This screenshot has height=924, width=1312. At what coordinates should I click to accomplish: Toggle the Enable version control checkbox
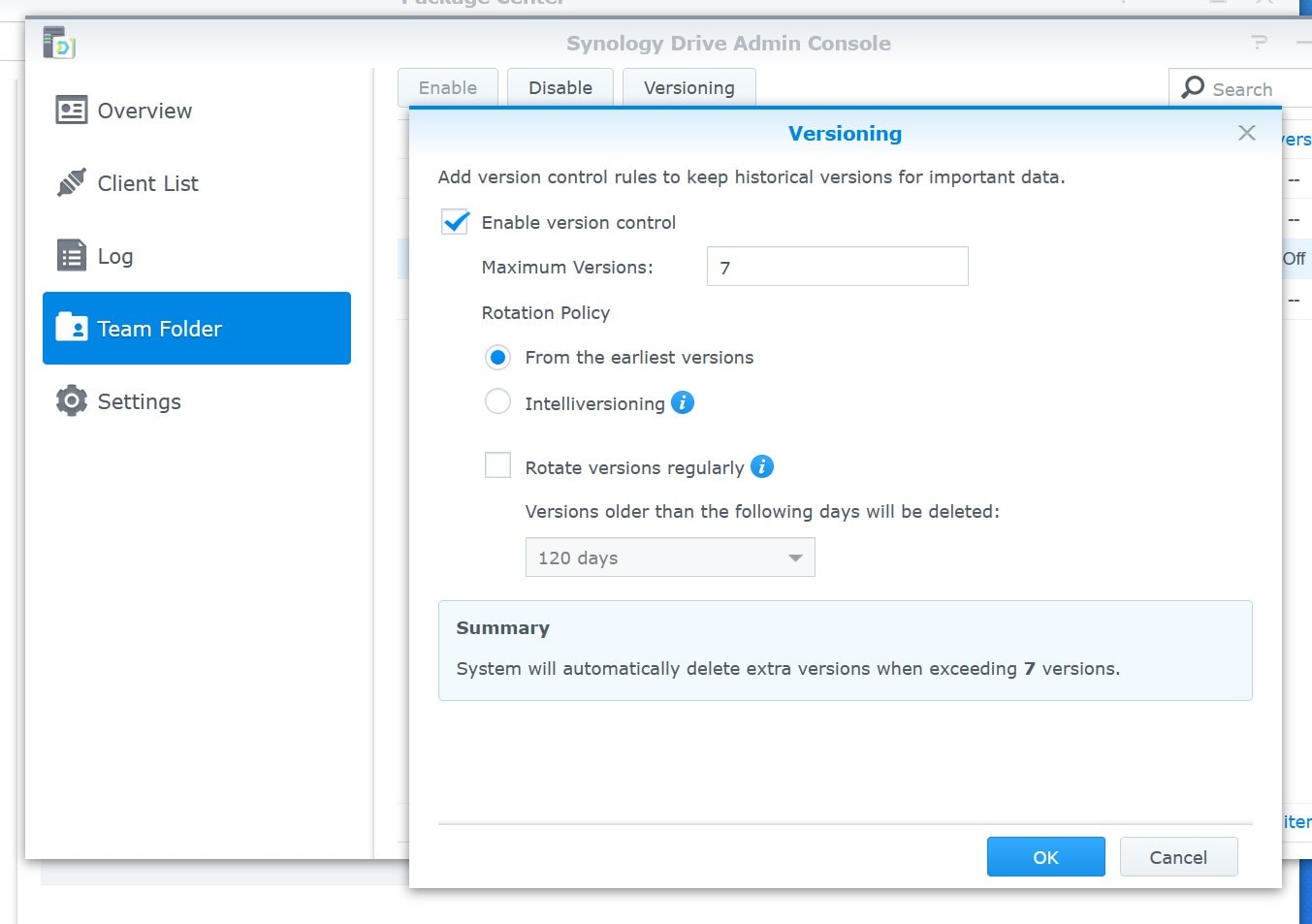pyautogui.click(x=456, y=222)
